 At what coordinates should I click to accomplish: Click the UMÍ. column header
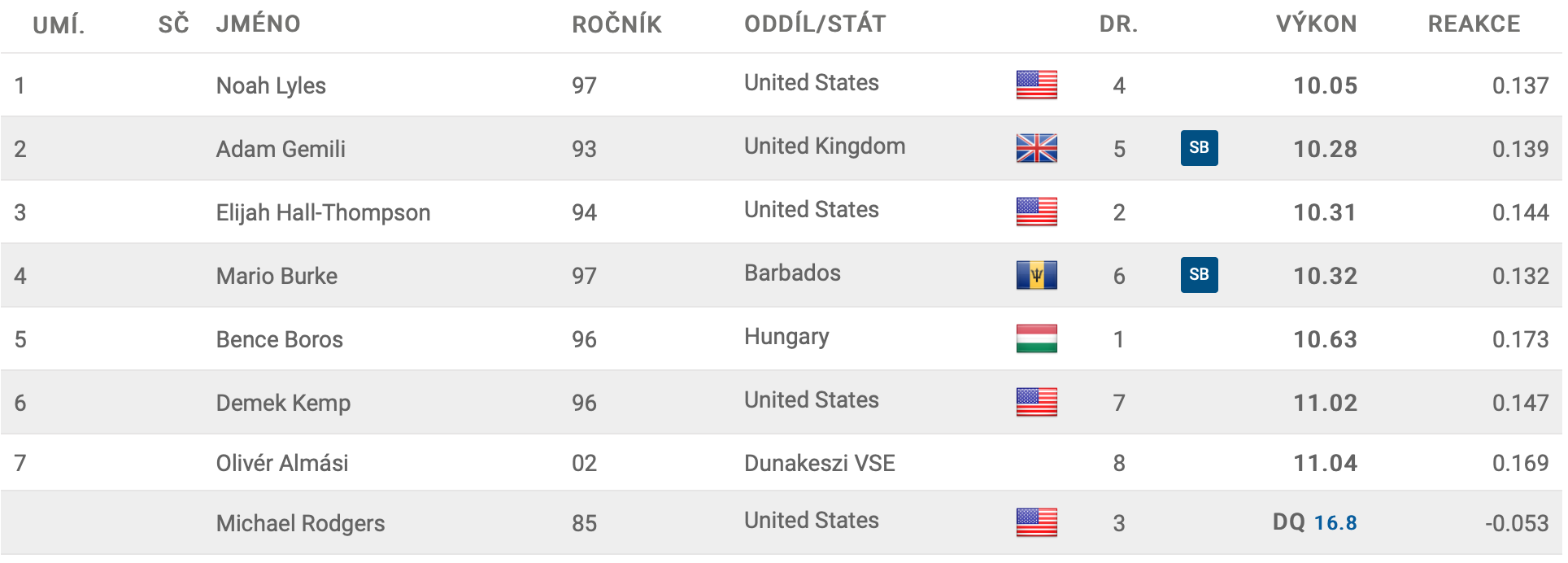click(59, 24)
